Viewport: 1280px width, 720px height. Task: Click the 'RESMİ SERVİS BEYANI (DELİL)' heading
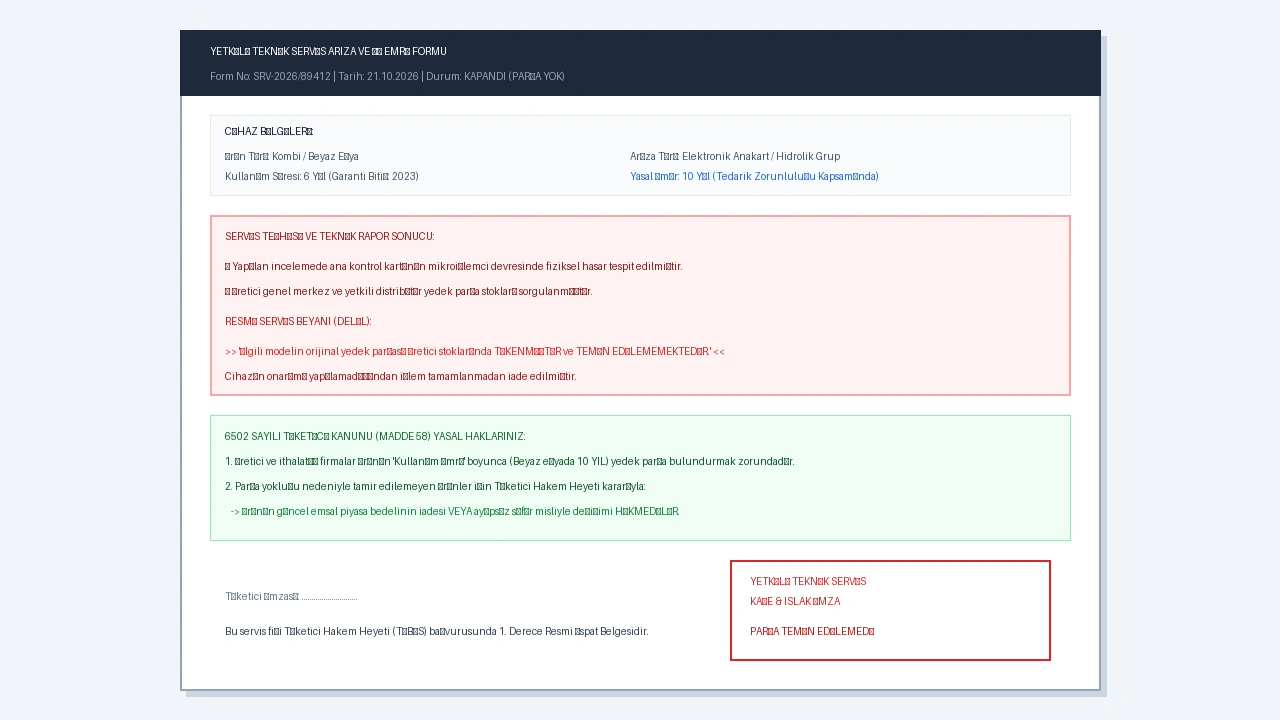tap(298, 321)
